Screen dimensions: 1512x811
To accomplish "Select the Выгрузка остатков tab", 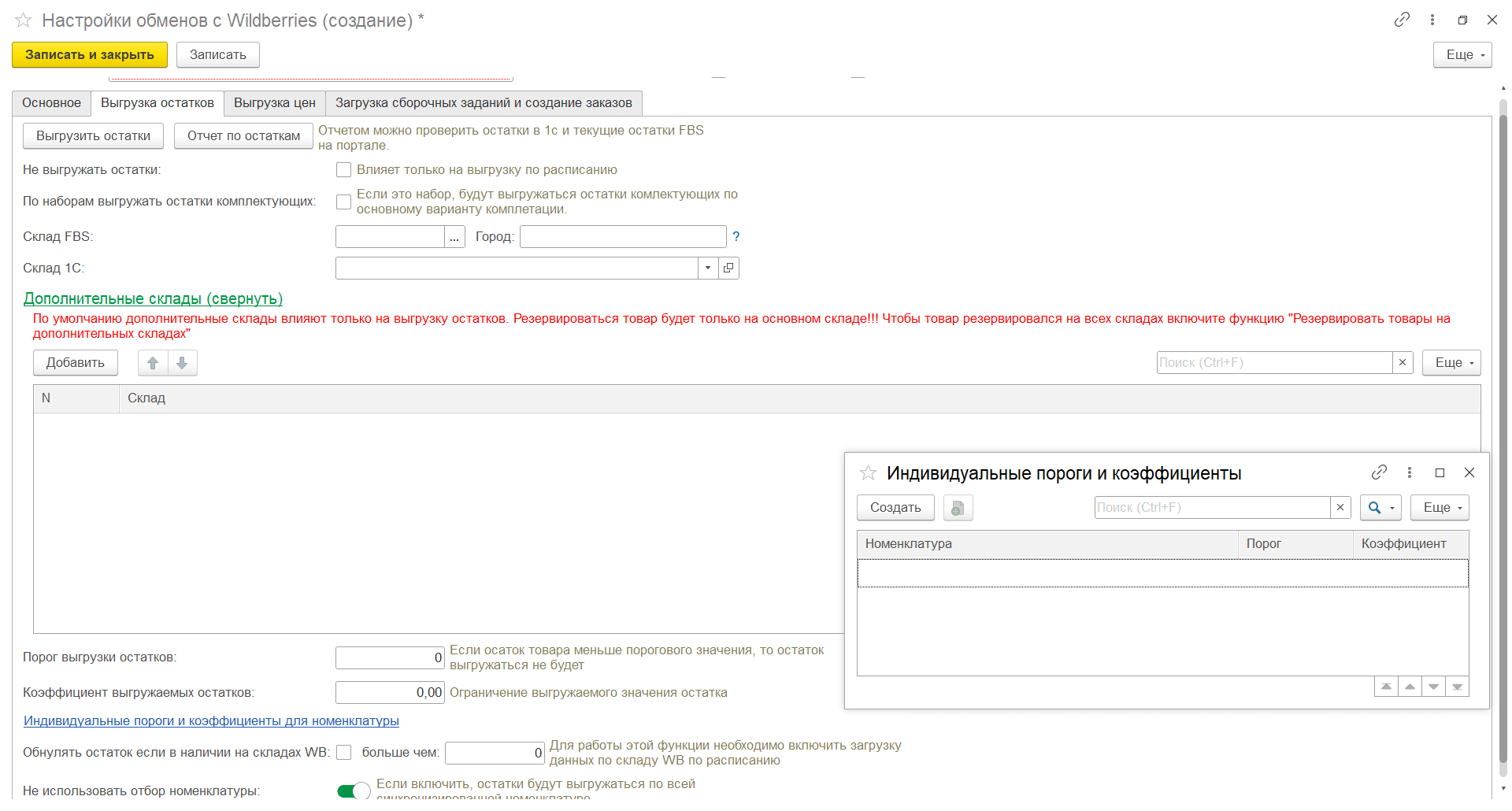I will tap(157, 103).
